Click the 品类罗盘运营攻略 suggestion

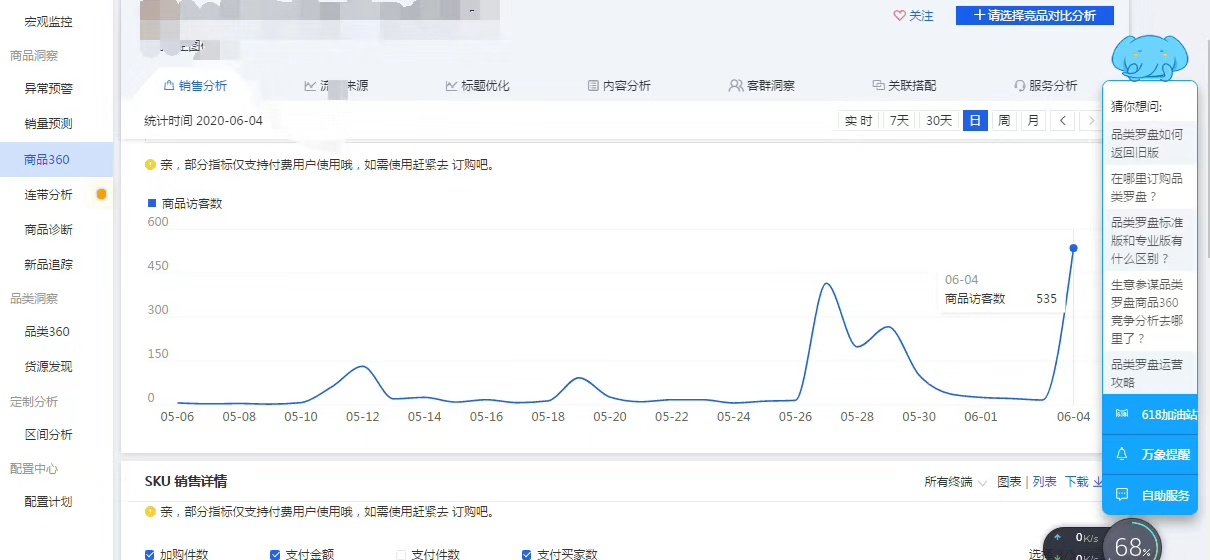pos(1148,373)
